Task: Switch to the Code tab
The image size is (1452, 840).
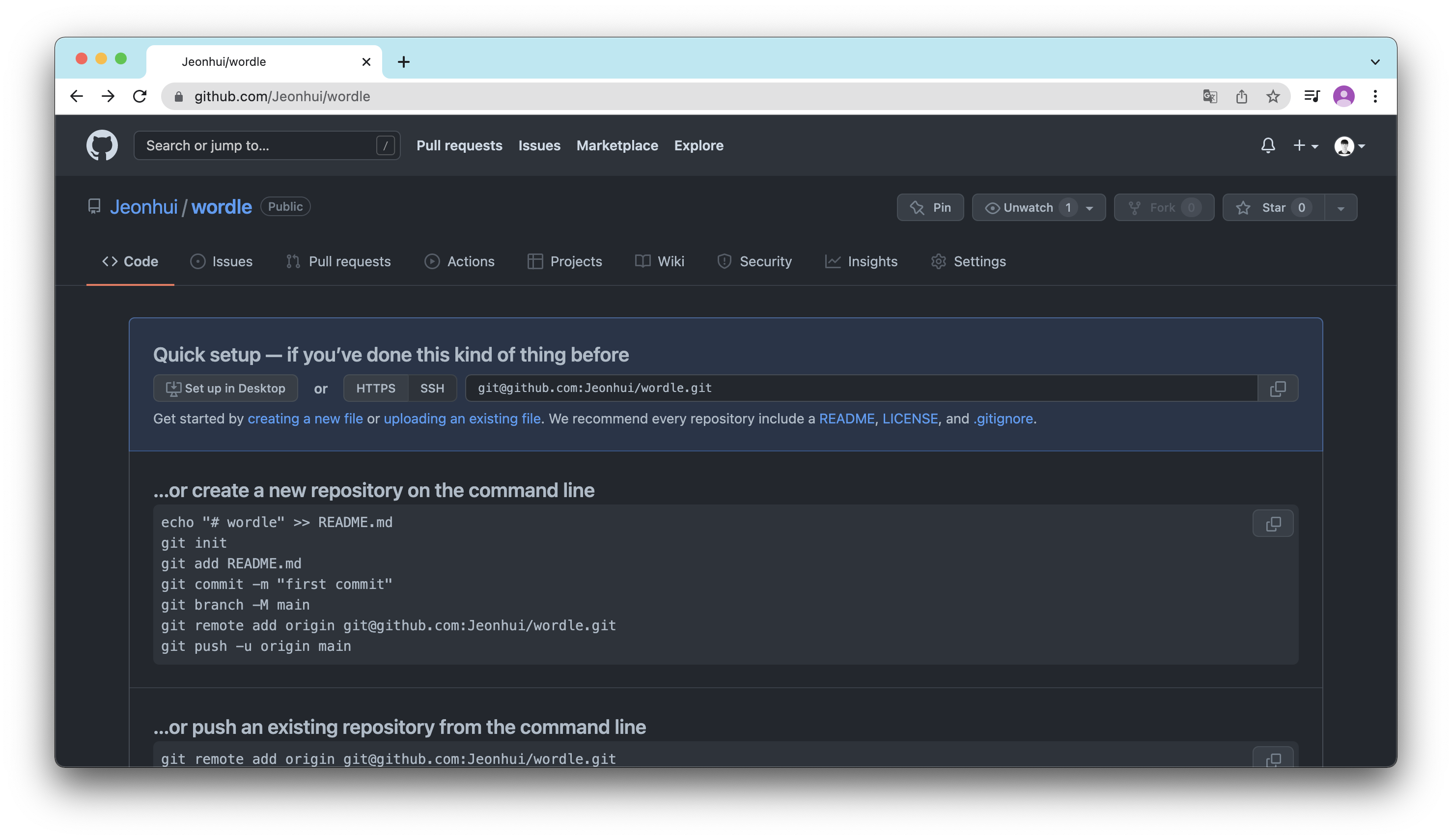Action: pos(130,261)
